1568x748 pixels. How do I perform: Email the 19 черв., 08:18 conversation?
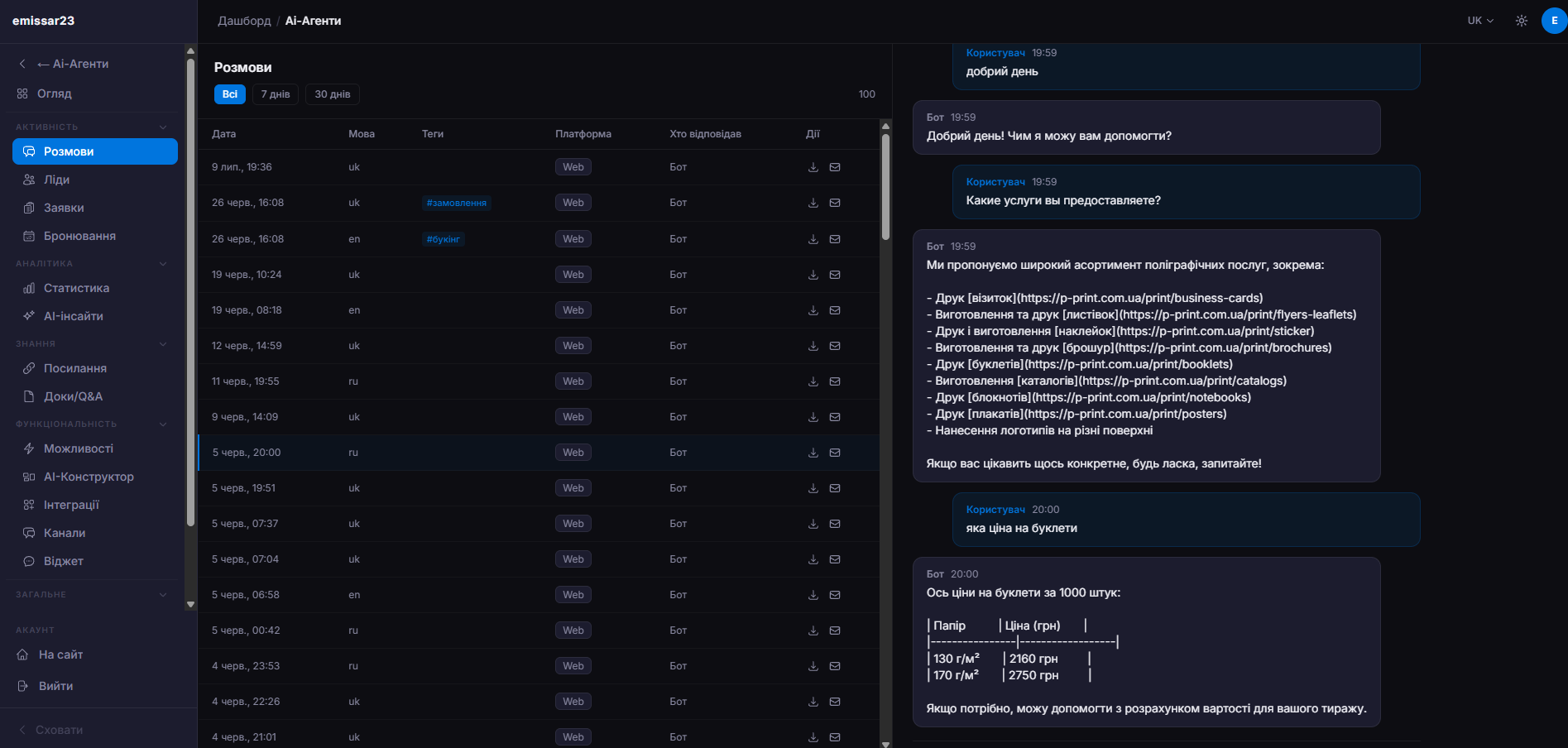[x=835, y=310]
